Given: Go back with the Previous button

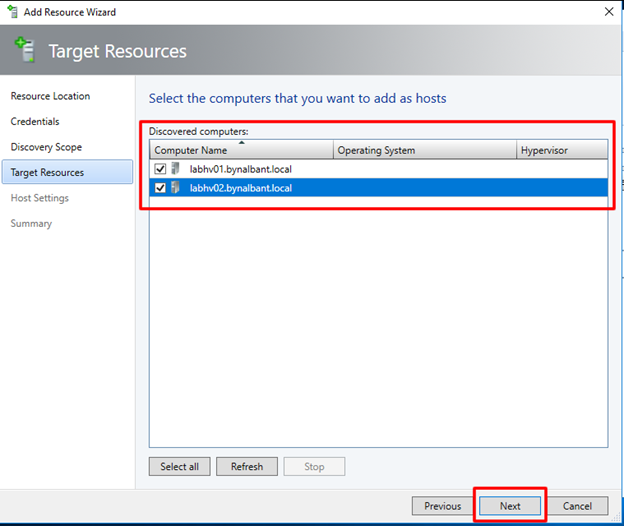Looking at the screenshot, I should click(x=443, y=506).
